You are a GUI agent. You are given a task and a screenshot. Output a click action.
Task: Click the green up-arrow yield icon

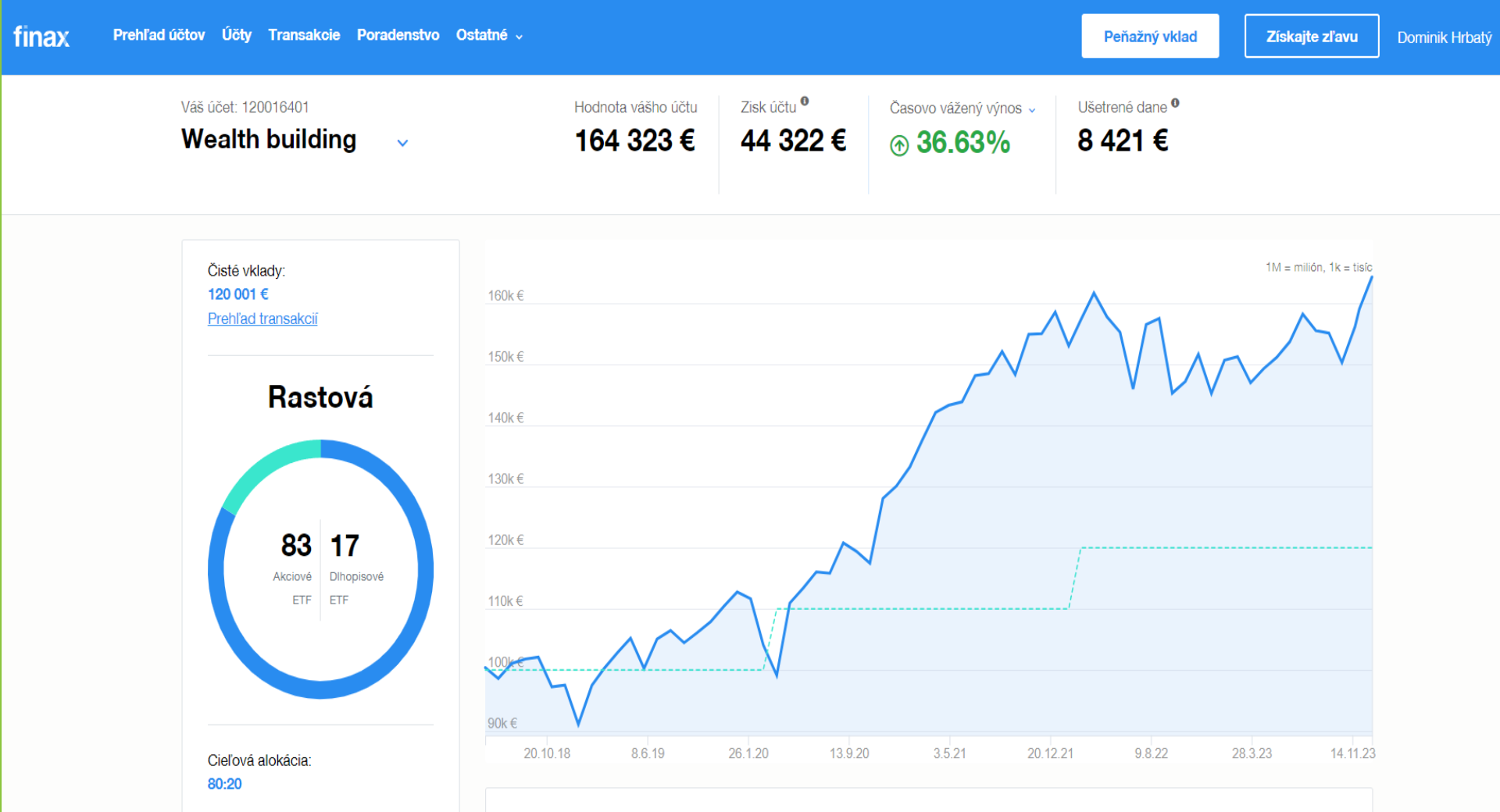point(899,145)
